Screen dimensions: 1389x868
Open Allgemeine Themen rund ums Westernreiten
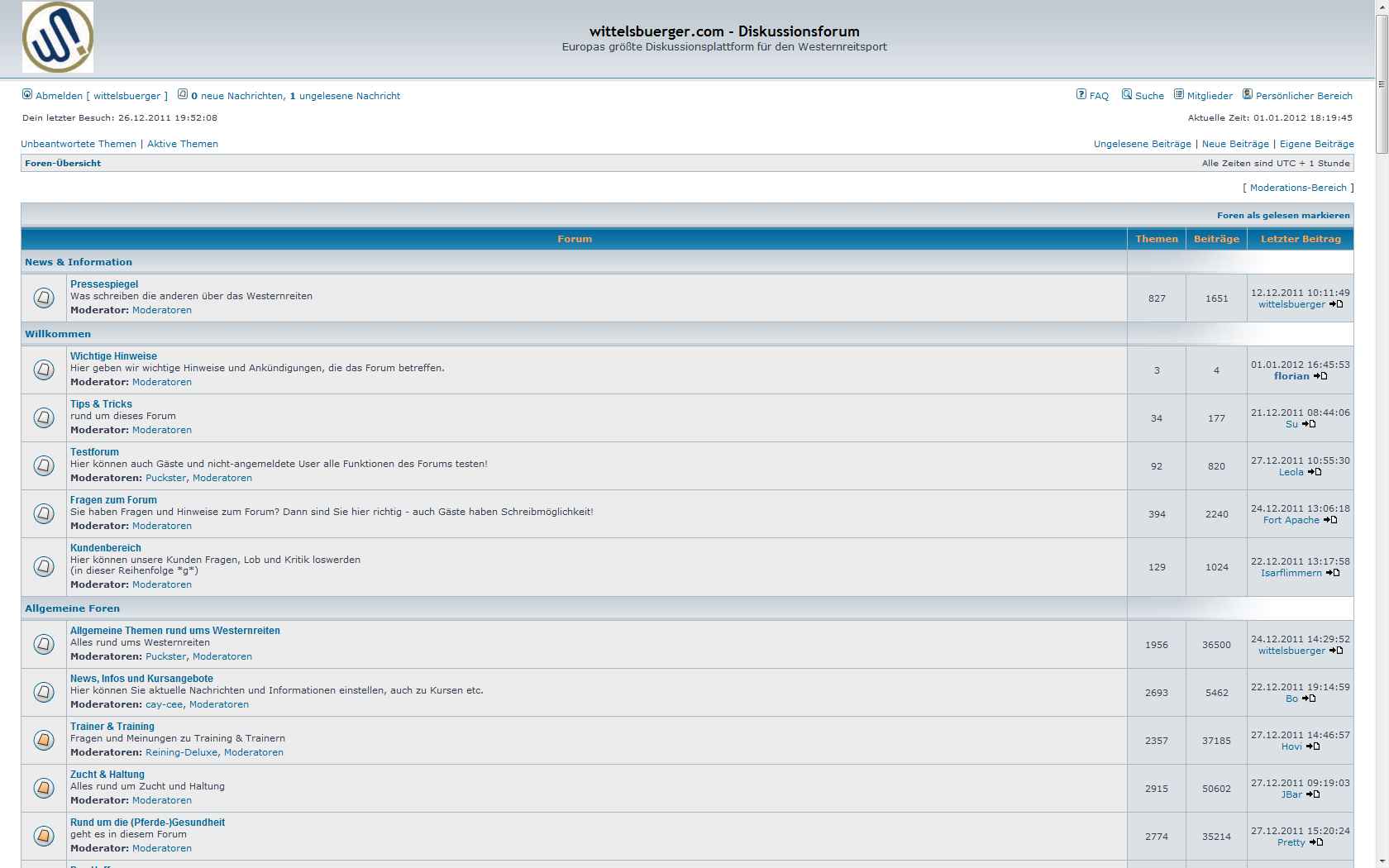point(175,631)
